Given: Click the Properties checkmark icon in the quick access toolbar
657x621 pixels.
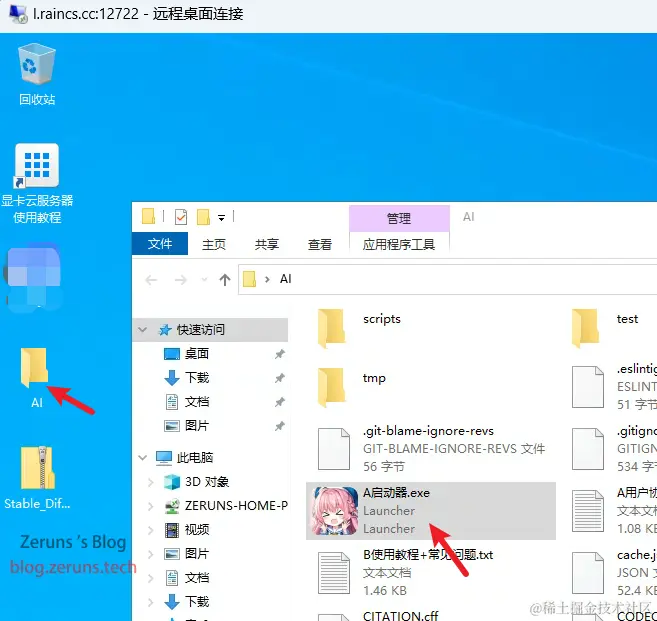Looking at the screenshot, I should tap(181, 217).
